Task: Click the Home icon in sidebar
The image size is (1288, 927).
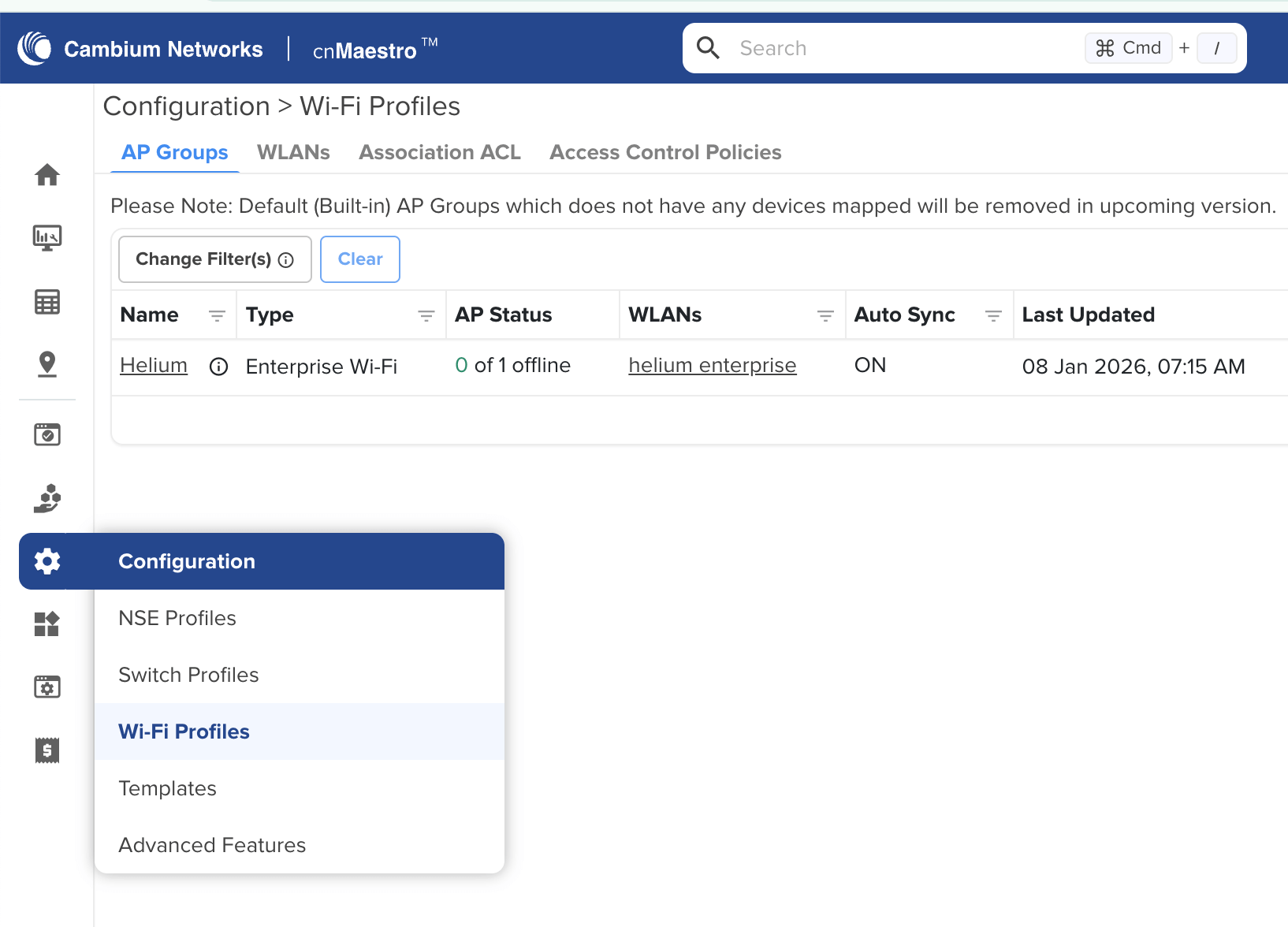Action: coord(47,174)
